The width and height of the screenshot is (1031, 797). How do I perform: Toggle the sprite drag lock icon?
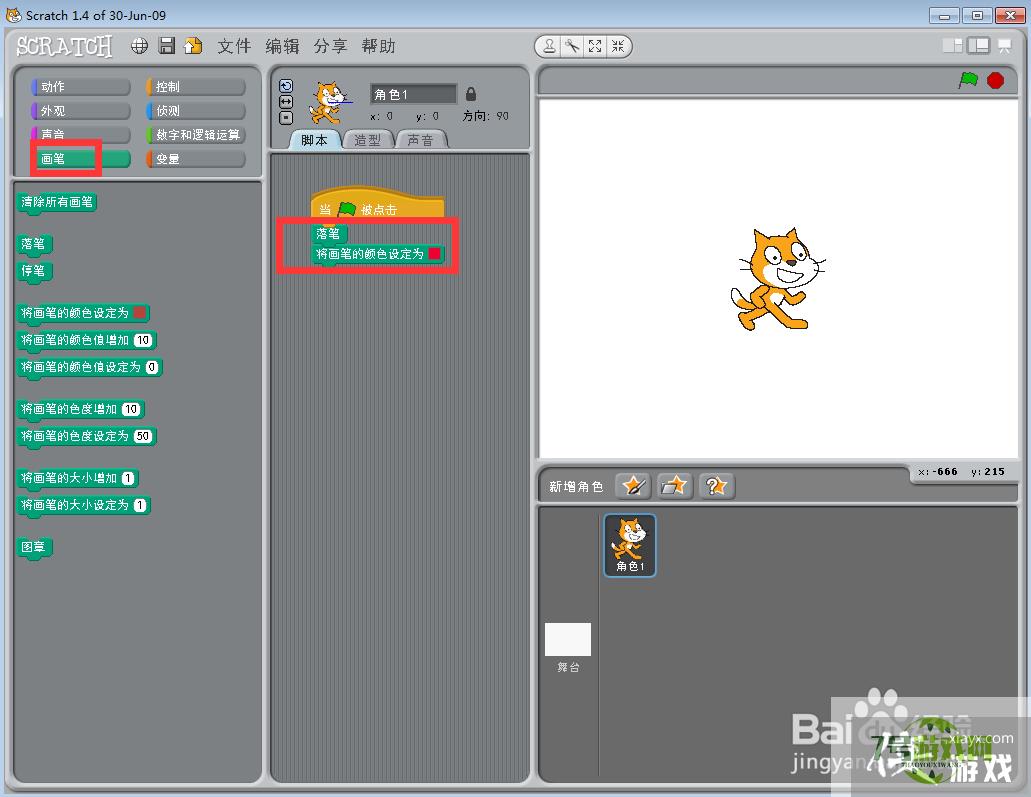click(x=470, y=94)
